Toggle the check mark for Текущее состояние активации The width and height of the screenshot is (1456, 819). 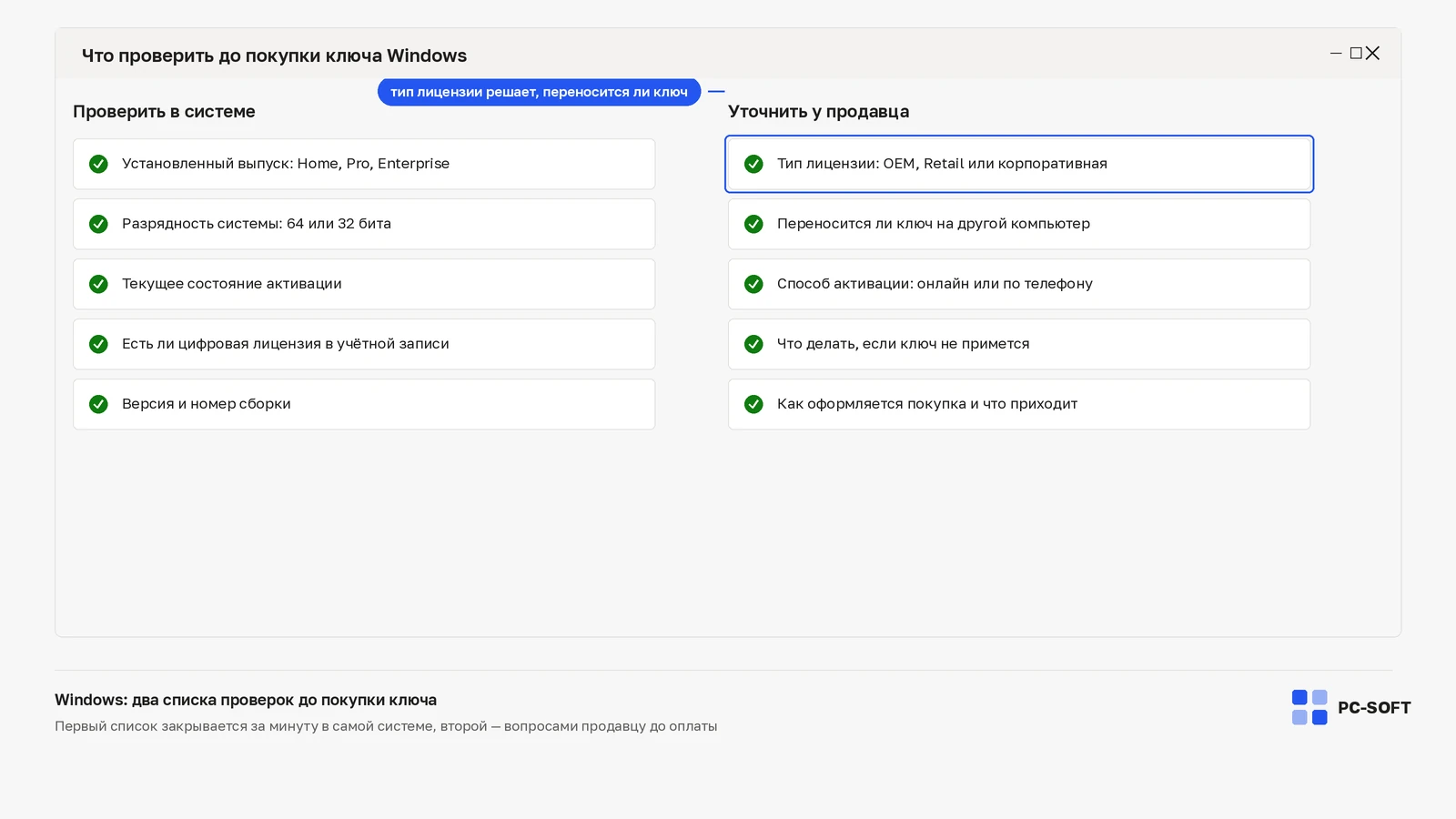[98, 284]
